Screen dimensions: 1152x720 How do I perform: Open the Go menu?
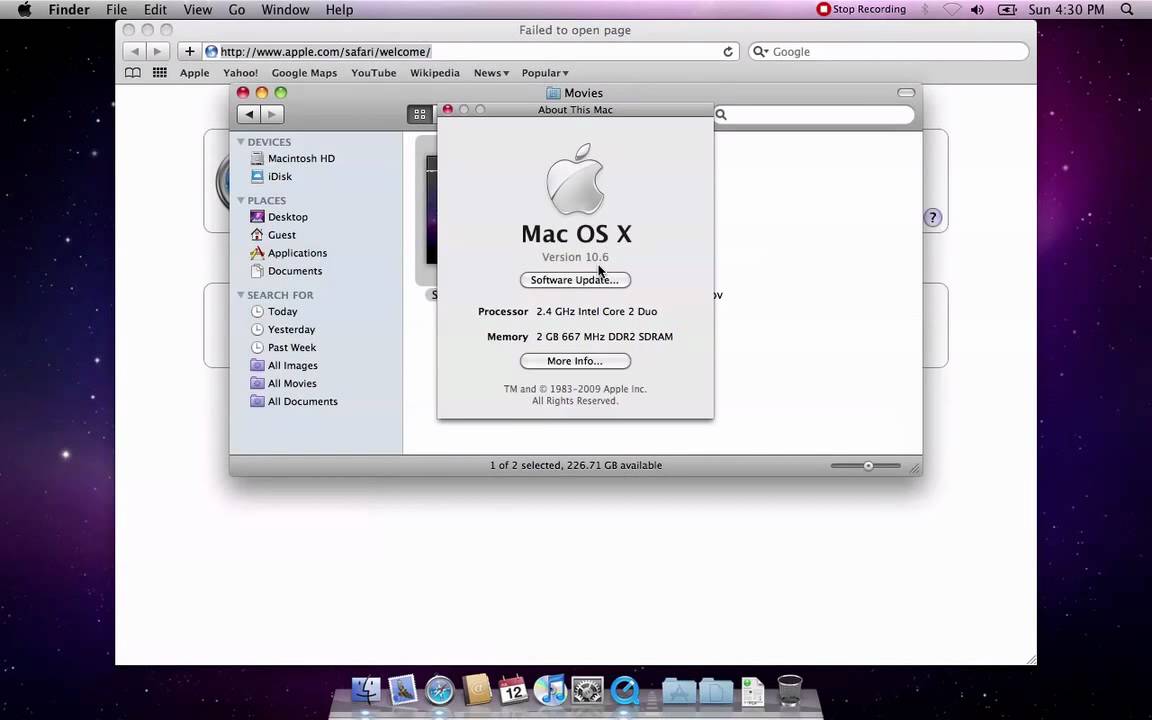pos(237,10)
